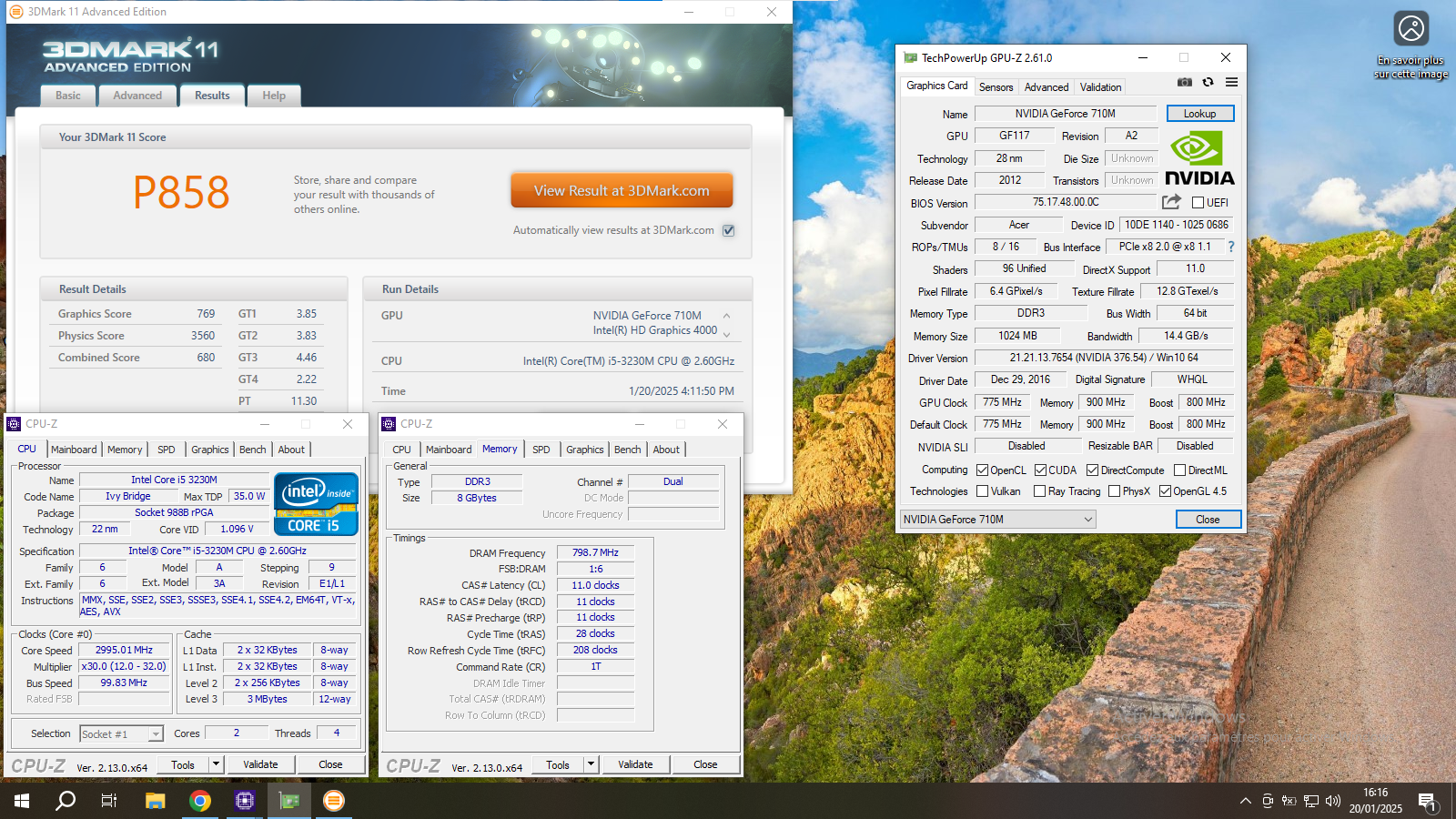The height and width of the screenshot is (819, 1456).
Task: Open GPU selection dropdown NVIDIA GeForce 710M
Action: (x=997, y=520)
